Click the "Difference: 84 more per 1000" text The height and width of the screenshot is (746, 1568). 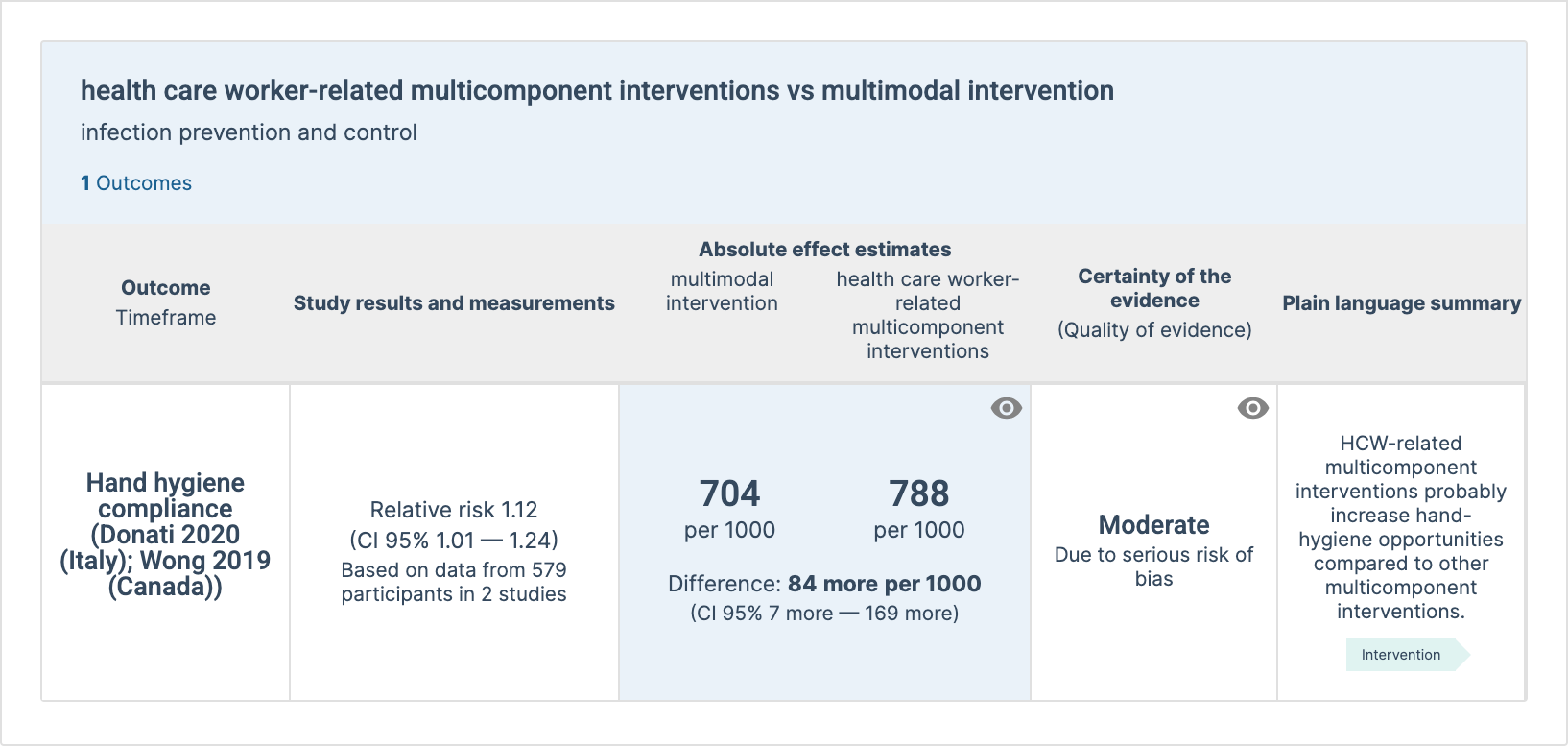(x=824, y=584)
